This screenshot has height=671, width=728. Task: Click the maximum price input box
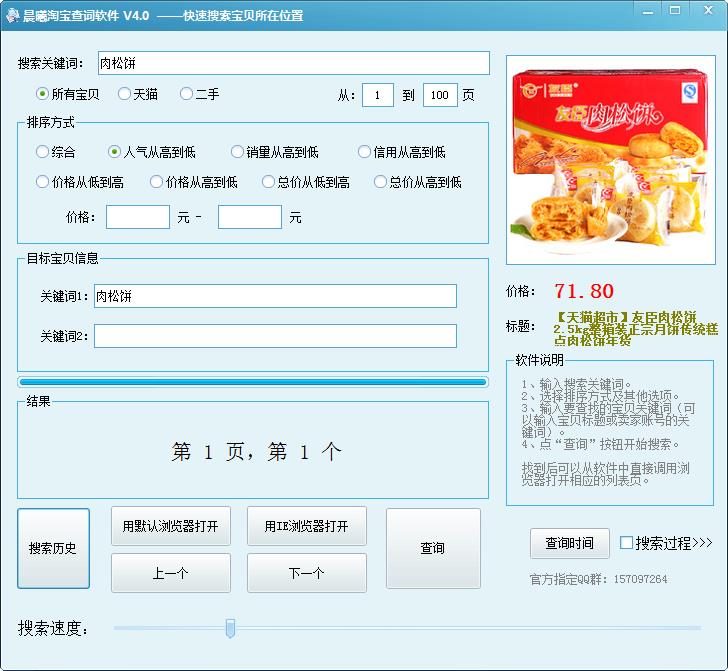(x=250, y=217)
